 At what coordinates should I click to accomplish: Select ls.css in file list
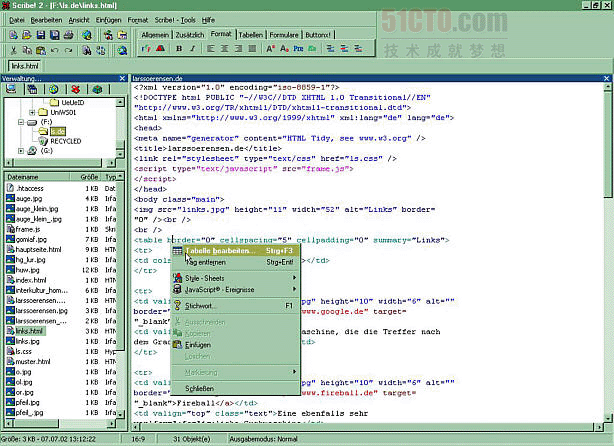pos(23,351)
